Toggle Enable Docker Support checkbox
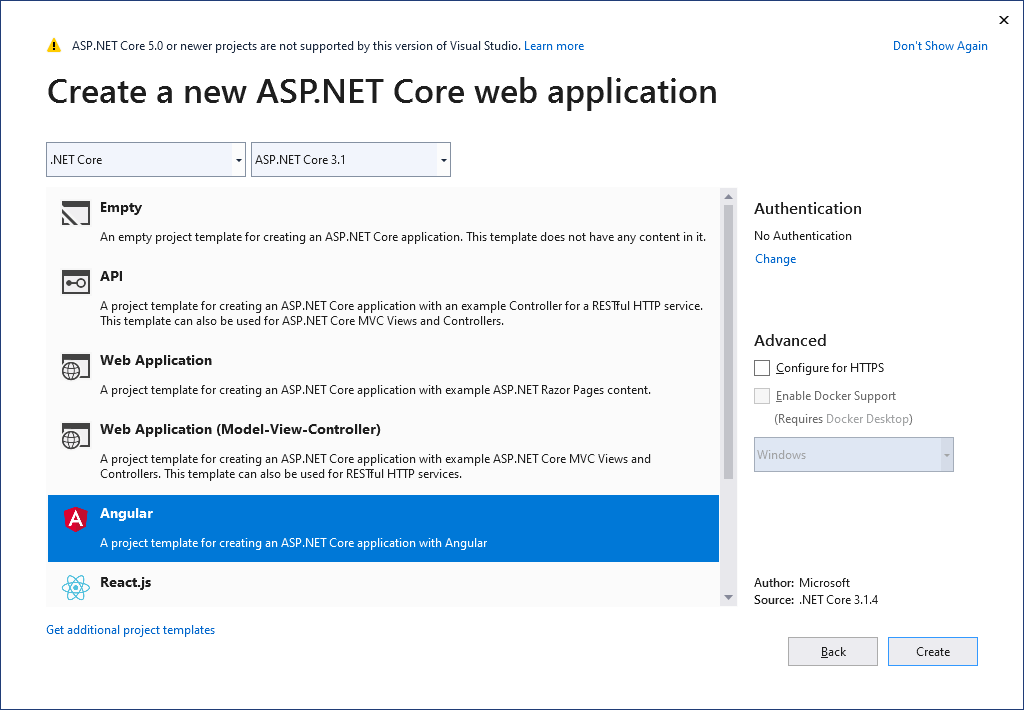Screen dimensions: 1024x710 [761, 396]
